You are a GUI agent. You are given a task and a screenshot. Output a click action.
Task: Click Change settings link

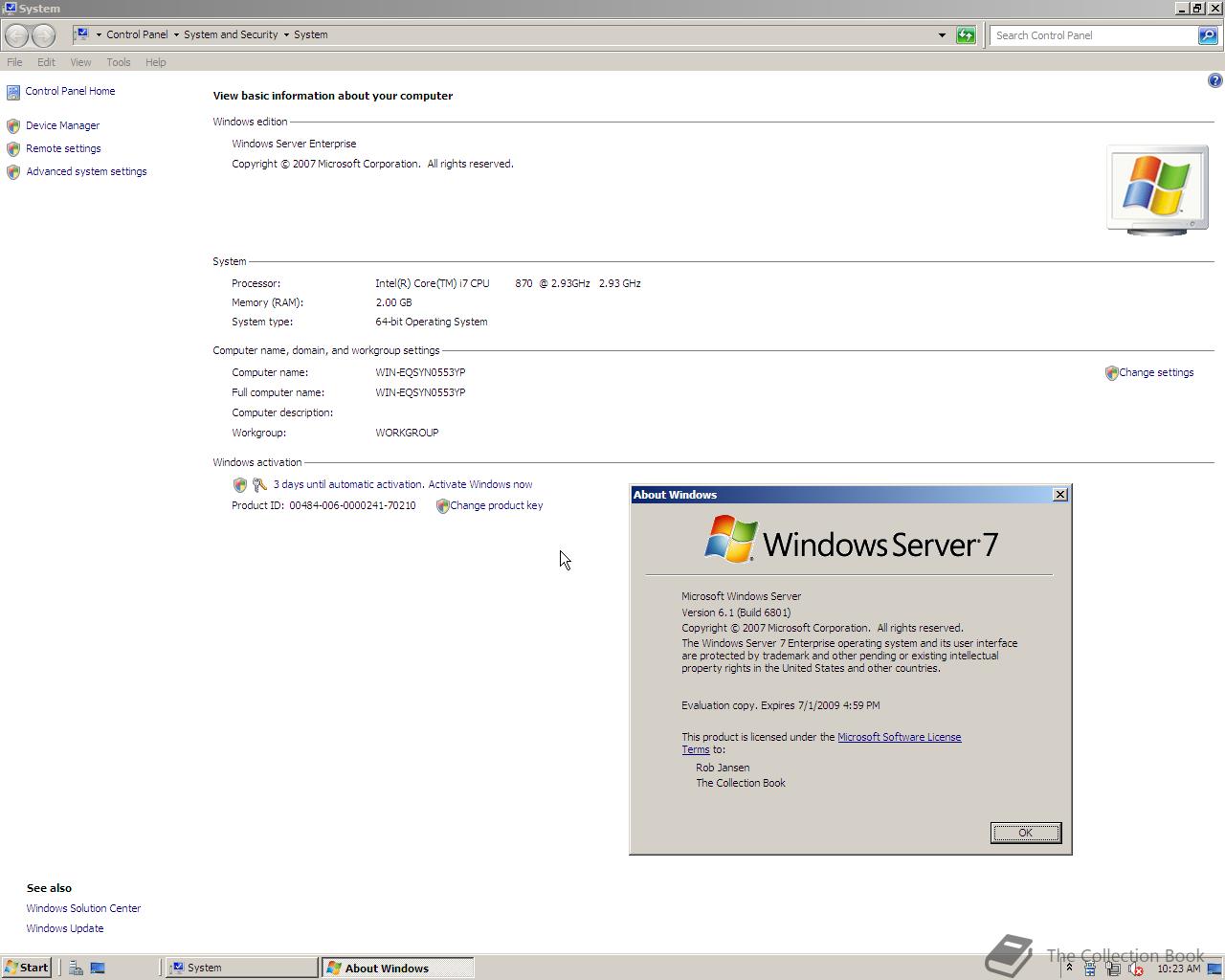[1156, 372]
